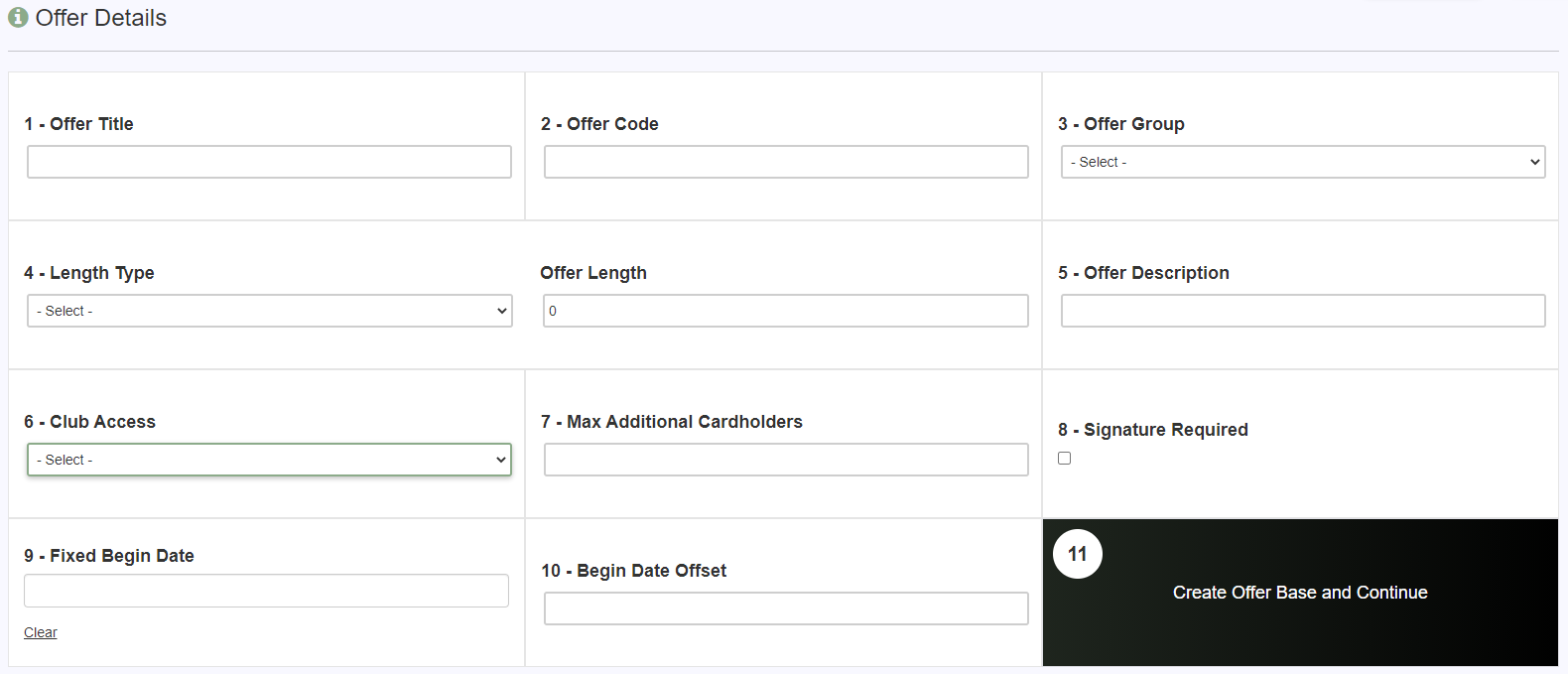Click the Max Additional Cardholders field
The width and height of the screenshot is (1568, 674).
pyautogui.click(x=786, y=460)
